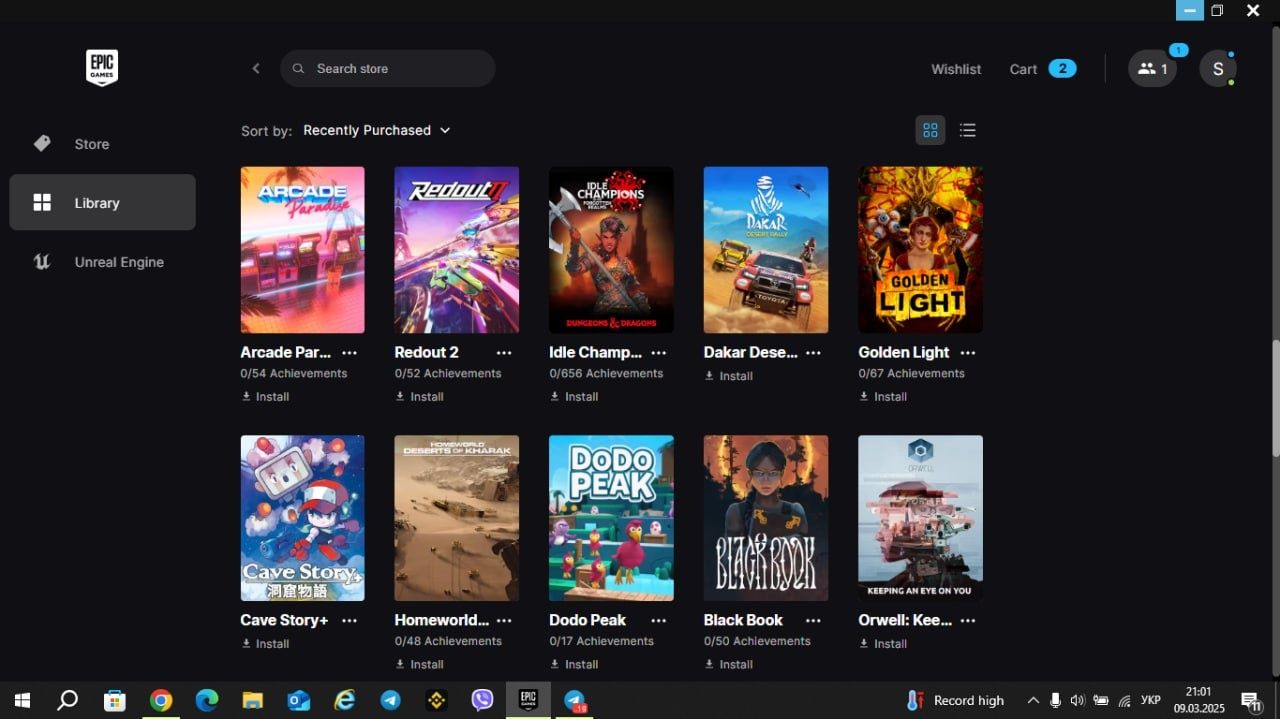The image size is (1280, 719).
Task: Install Homeworld Deserts of Kharak
Action: 420,665
